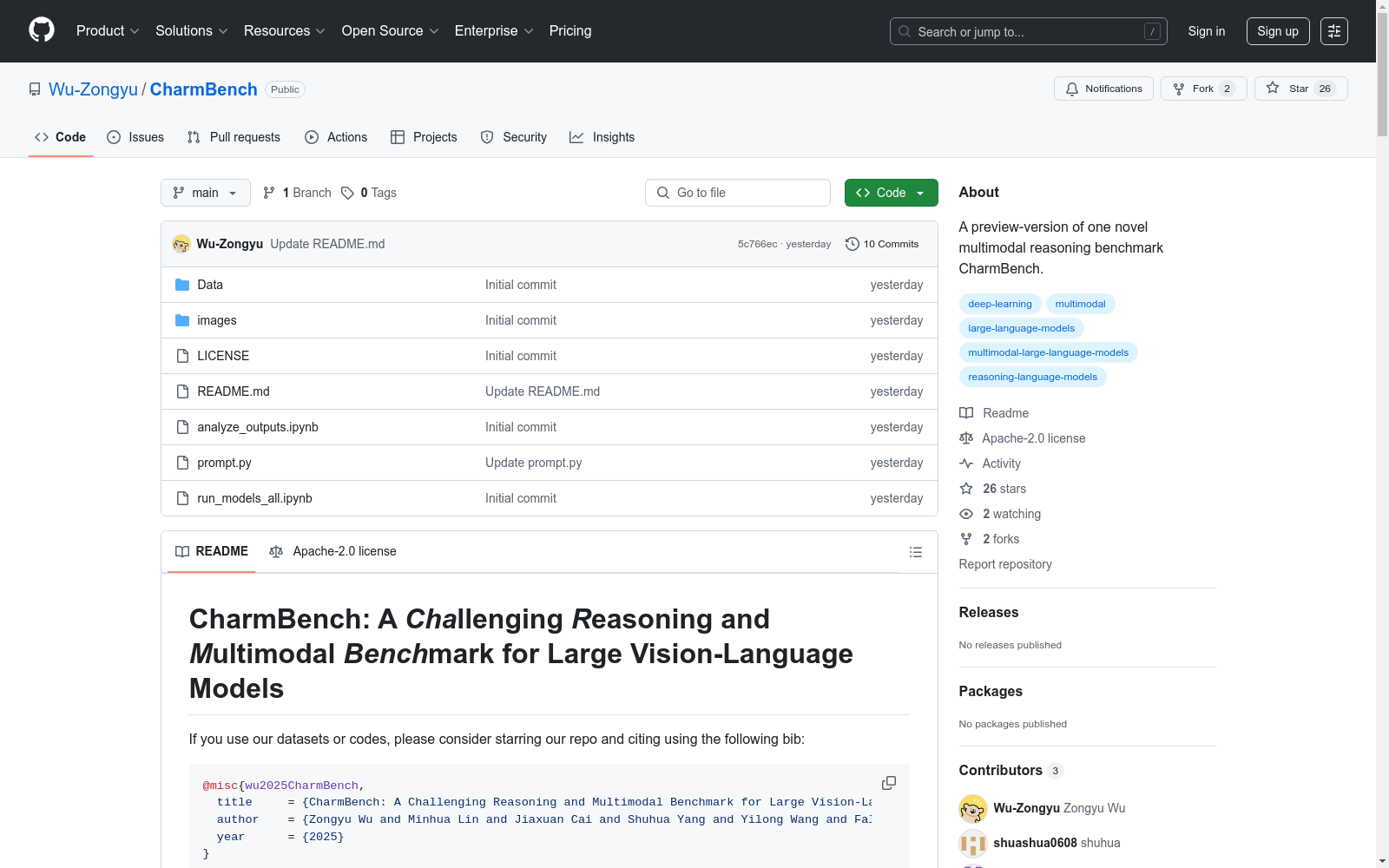This screenshot has width=1389, height=868.
Task: Switch to the Issues tab
Action: [135, 137]
